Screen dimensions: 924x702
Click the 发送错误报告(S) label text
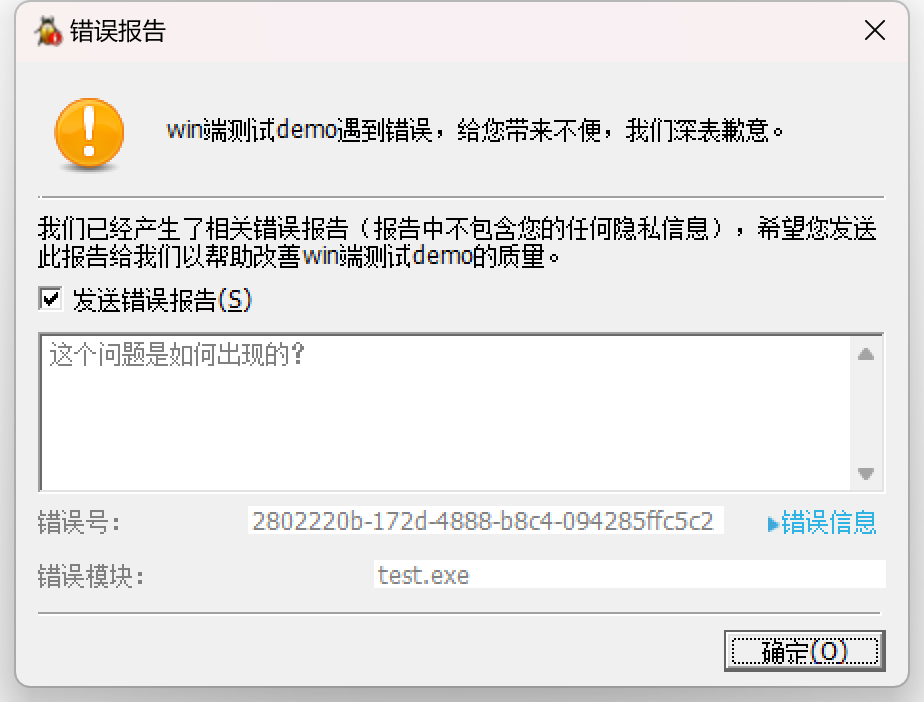[x=162, y=300]
